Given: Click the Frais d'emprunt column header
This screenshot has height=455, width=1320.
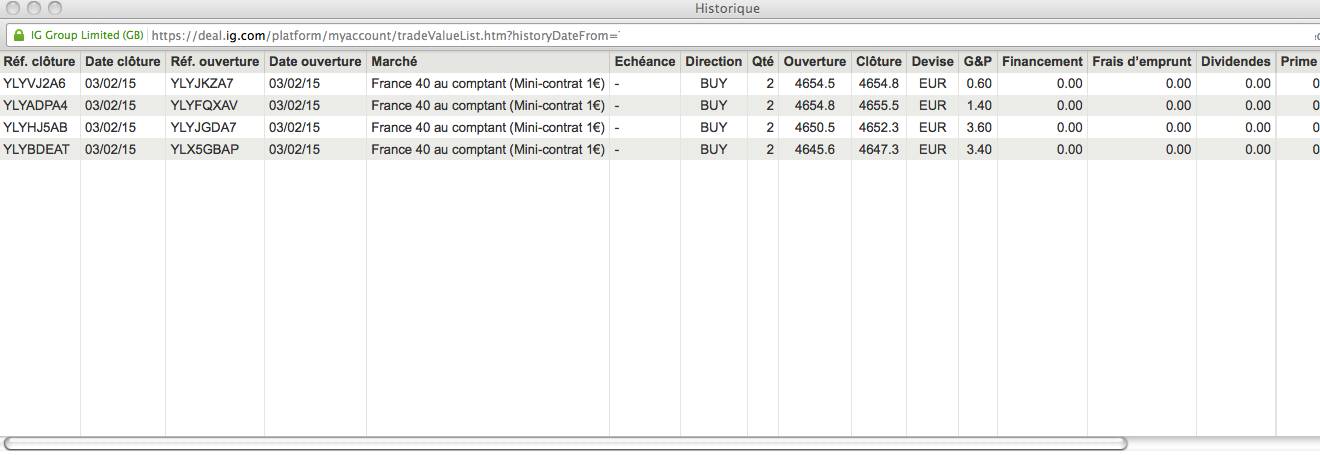Looking at the screenshot, I should click(1141, 62).
